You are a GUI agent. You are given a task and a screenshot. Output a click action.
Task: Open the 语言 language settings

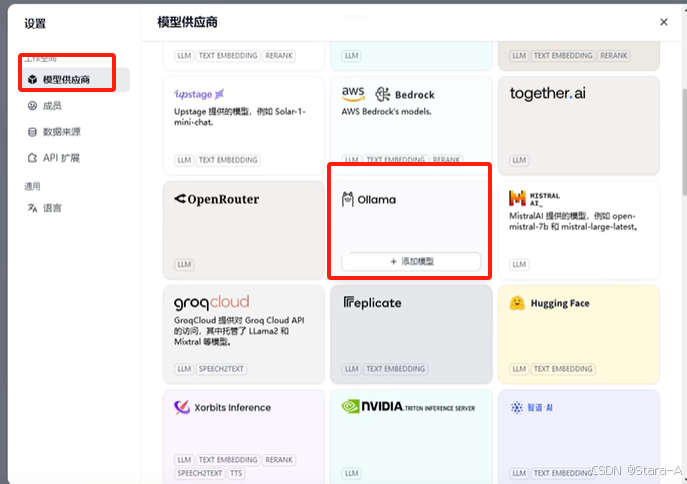(x=52, y=208)
